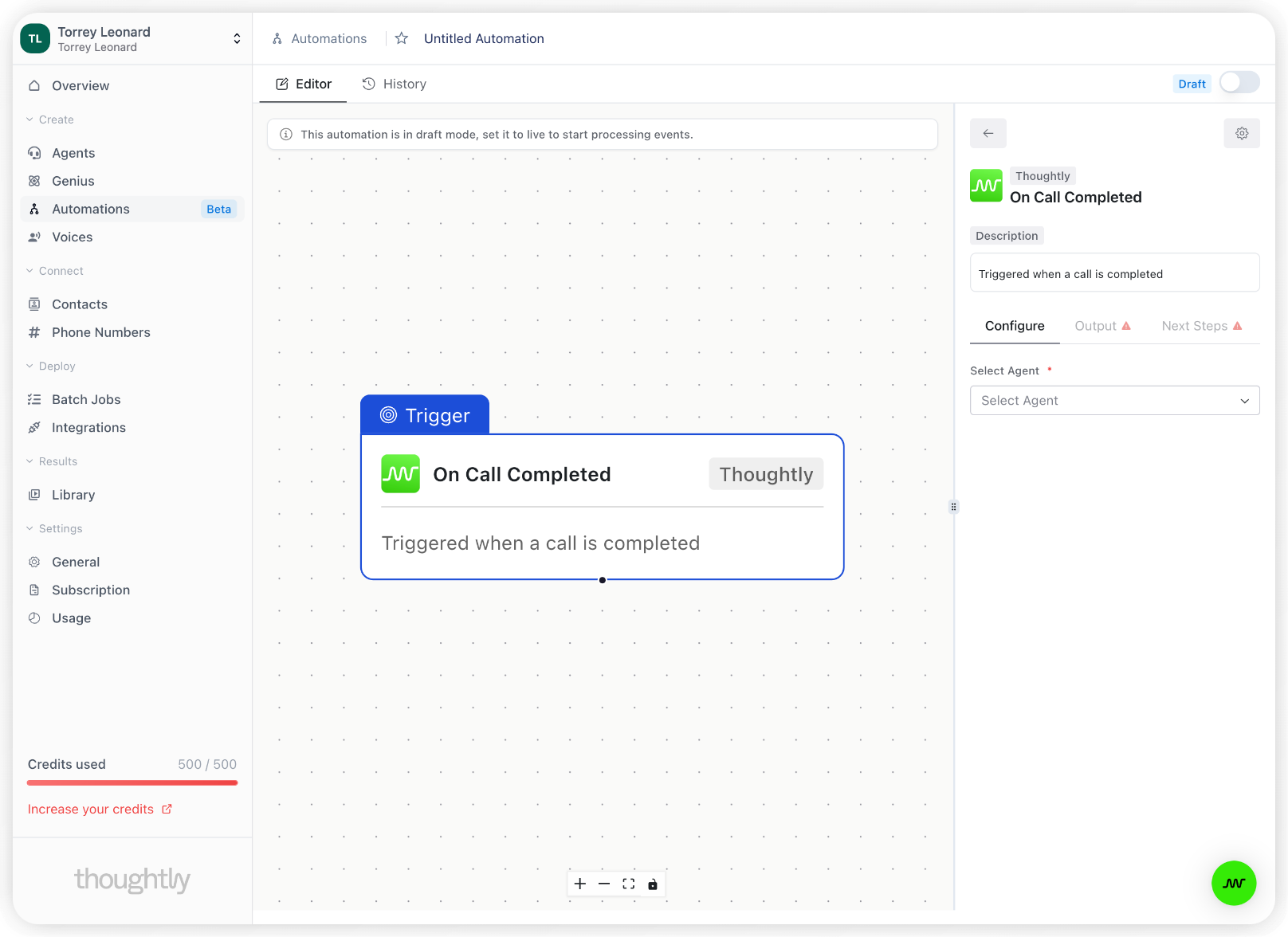Select the Next Steps tab
Viewport: 1288px width, 937px height.
tap(1202, 326)
